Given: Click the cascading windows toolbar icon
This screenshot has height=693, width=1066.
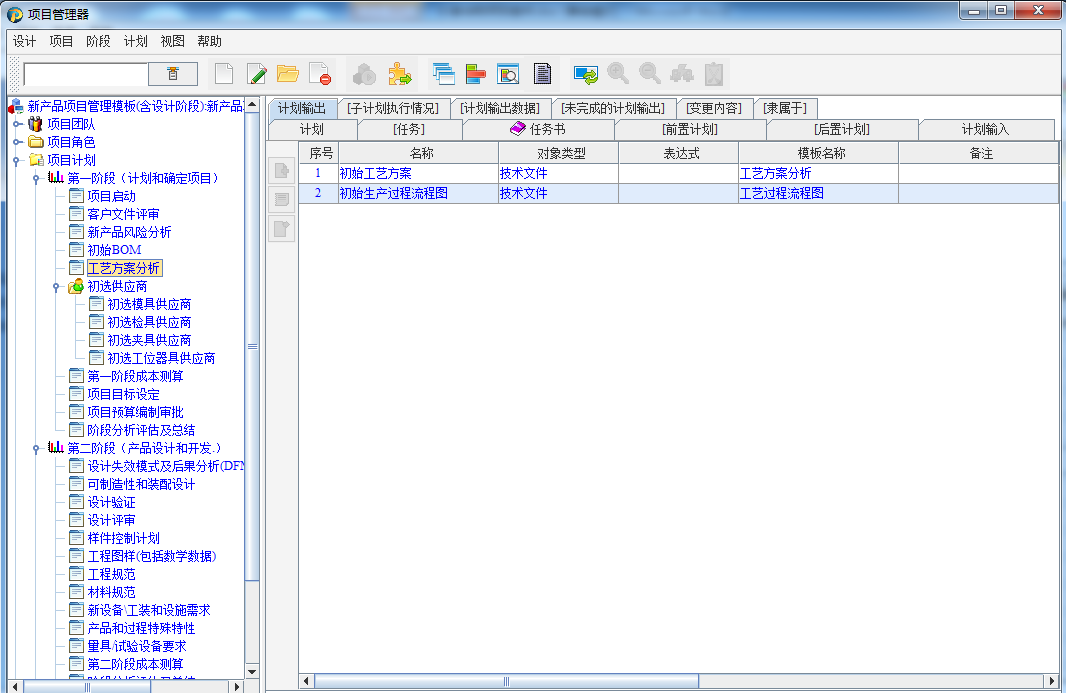Looking at the screenshot, I should (x=443, y=73).
